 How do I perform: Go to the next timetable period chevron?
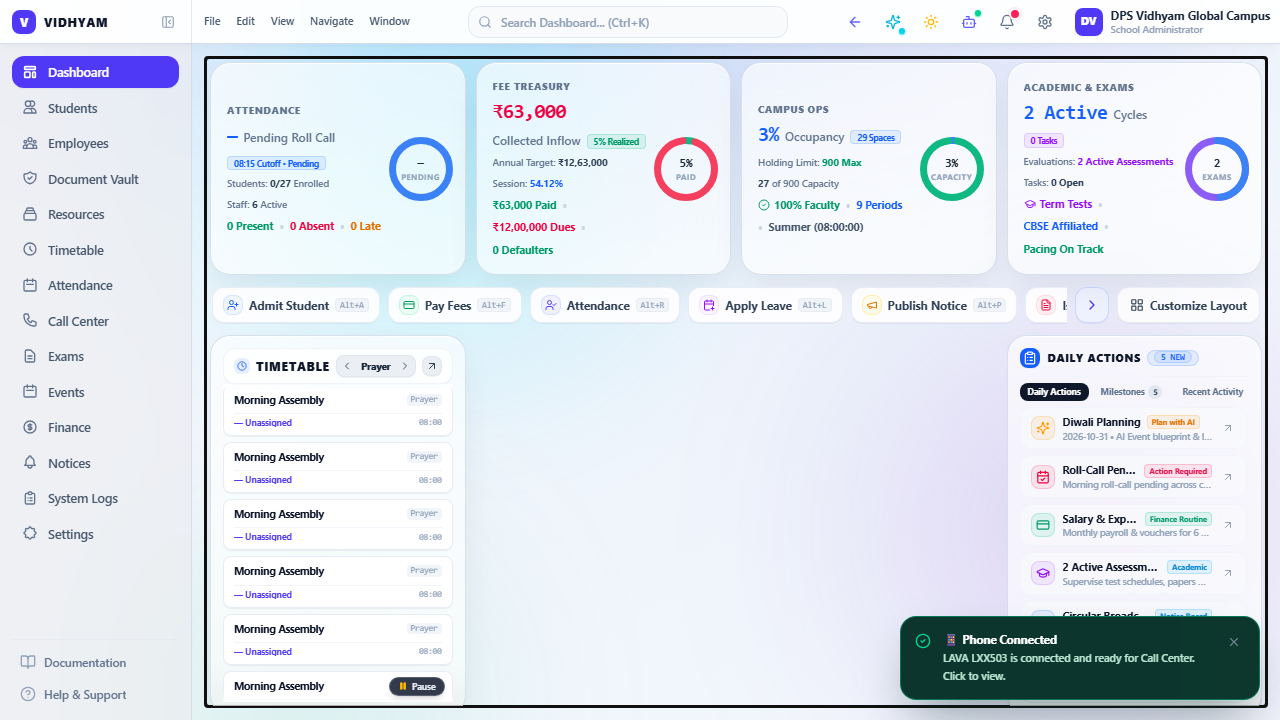tap(405, 367)
